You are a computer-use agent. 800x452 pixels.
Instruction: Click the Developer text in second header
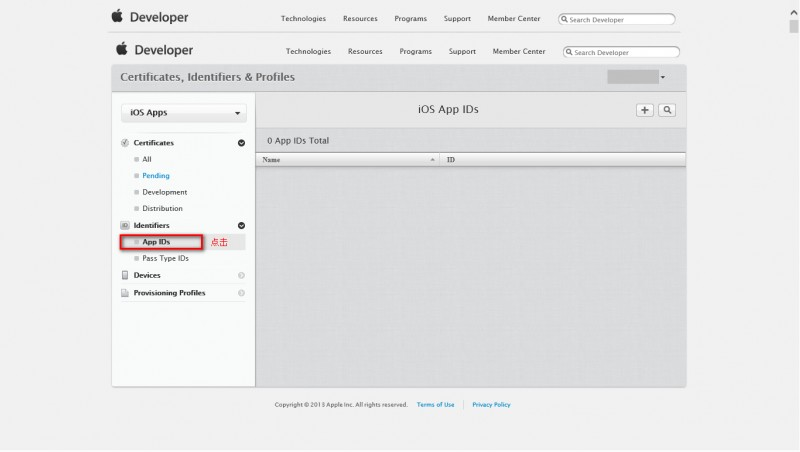click(164, 50)
